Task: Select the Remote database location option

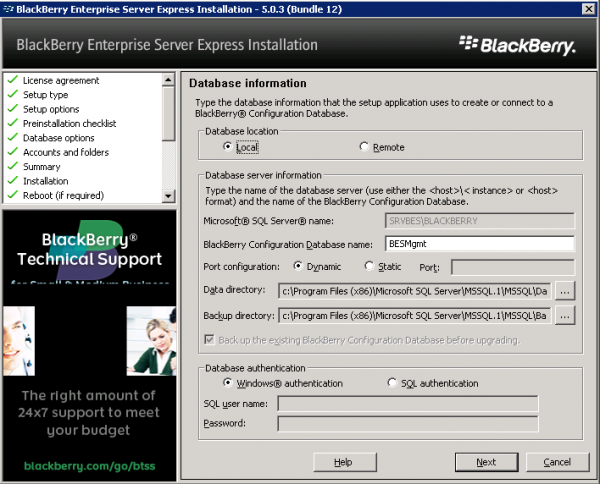Action: tap(364, 147)
